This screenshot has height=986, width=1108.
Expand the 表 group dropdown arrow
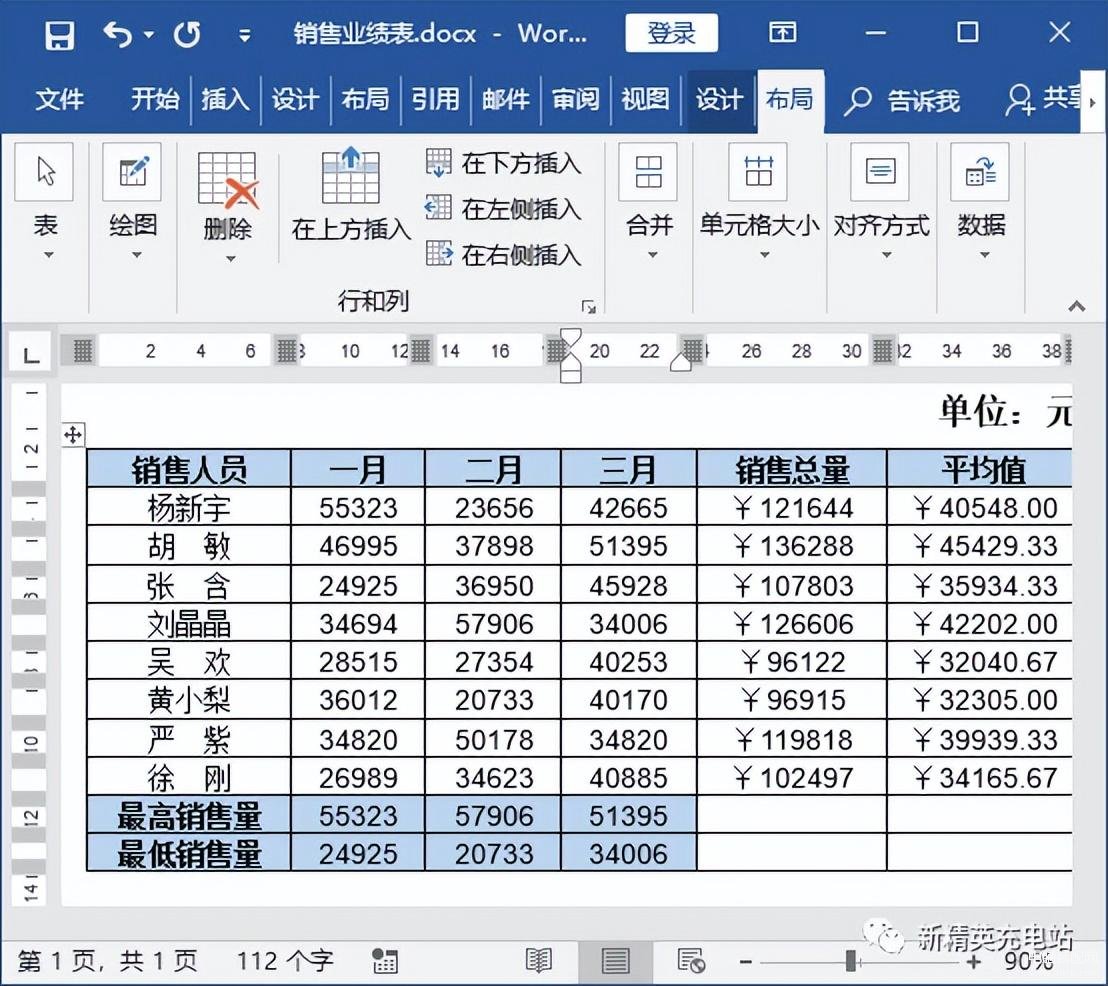(x=48, y=255)
